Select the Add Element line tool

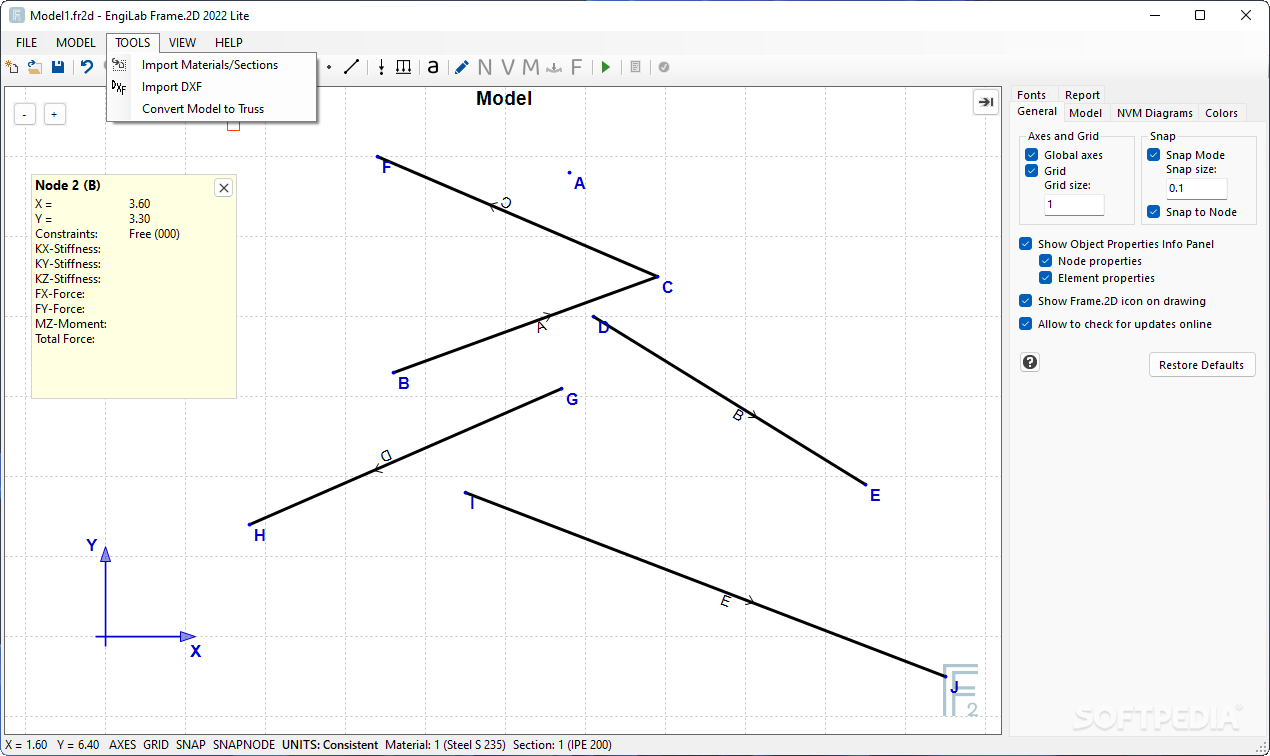click(x=351, y=67)
